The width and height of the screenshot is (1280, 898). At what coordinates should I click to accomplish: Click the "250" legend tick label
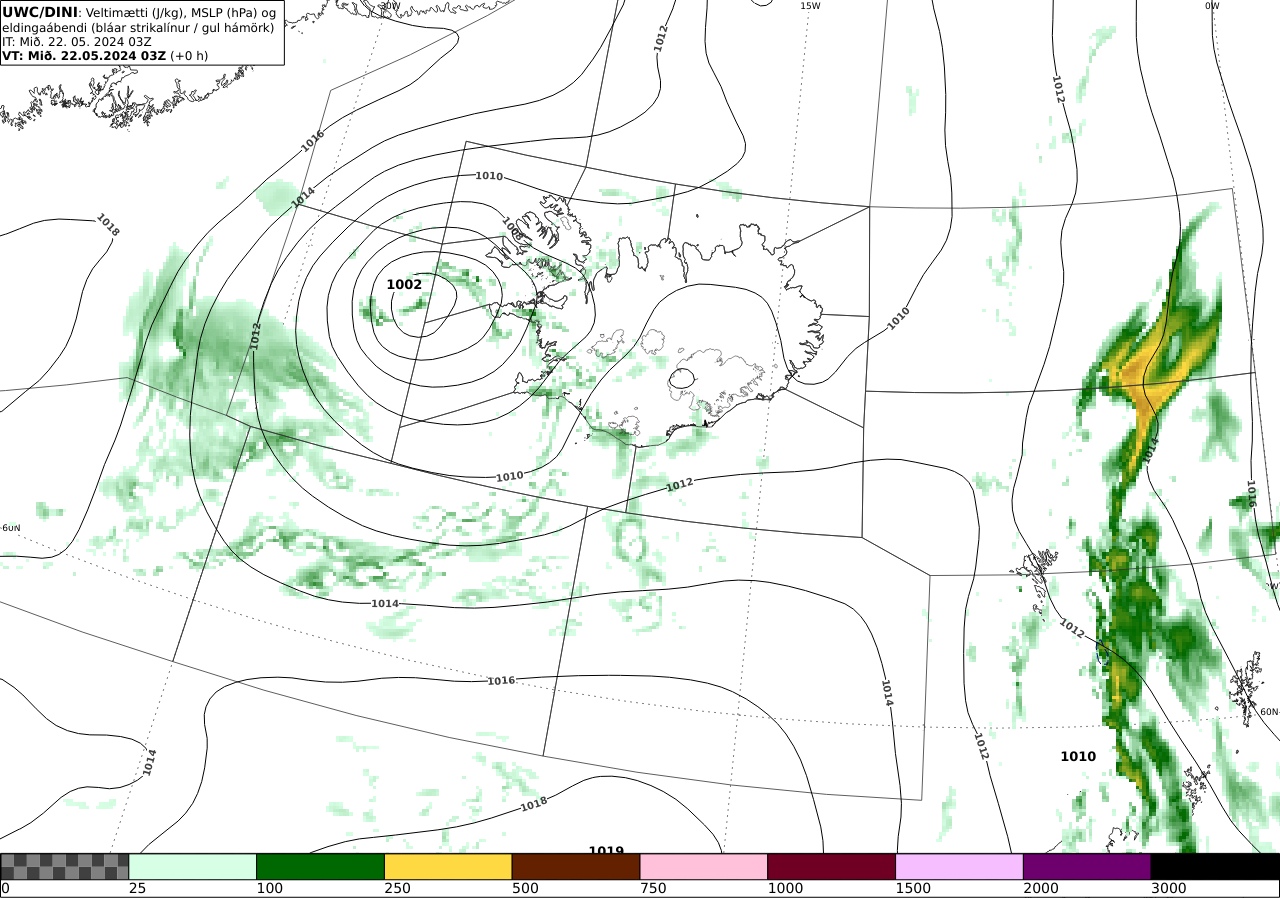click(398, 888)
